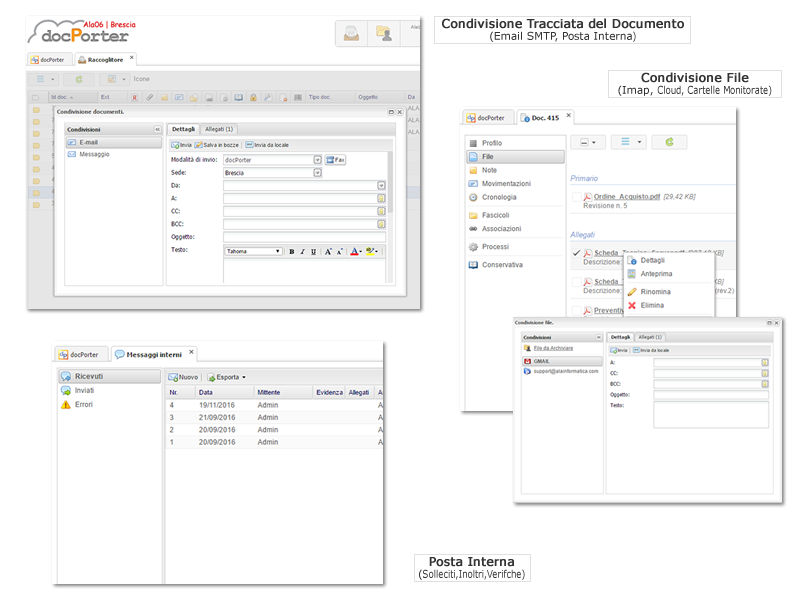The width and height of the screenshot is (800, 600).
Task: Open the Da sender dropdown
Action: coord(381,186)
